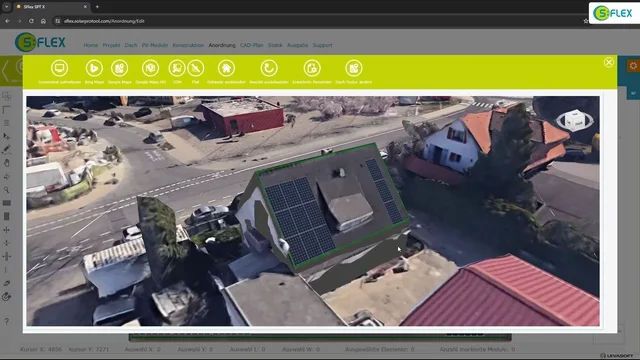Image resolution: width=640 pixels, height=360 pixels.
Task: Bookmark the page with the star icon
Action: pos(585,21)
